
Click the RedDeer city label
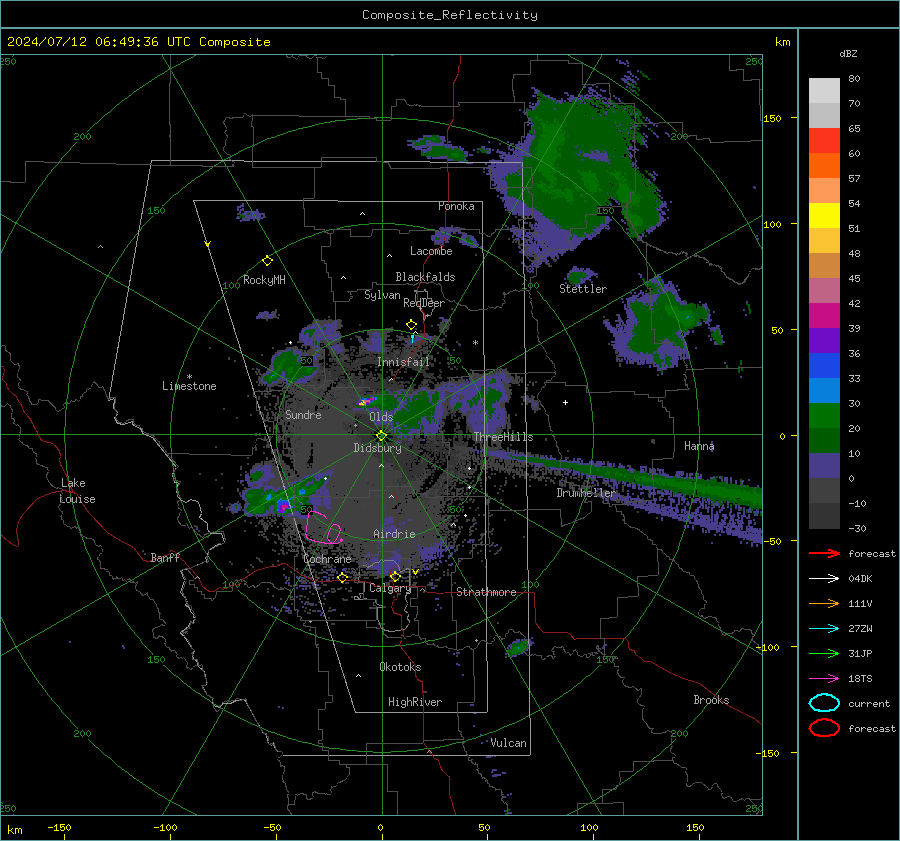[x=424, y=303]
